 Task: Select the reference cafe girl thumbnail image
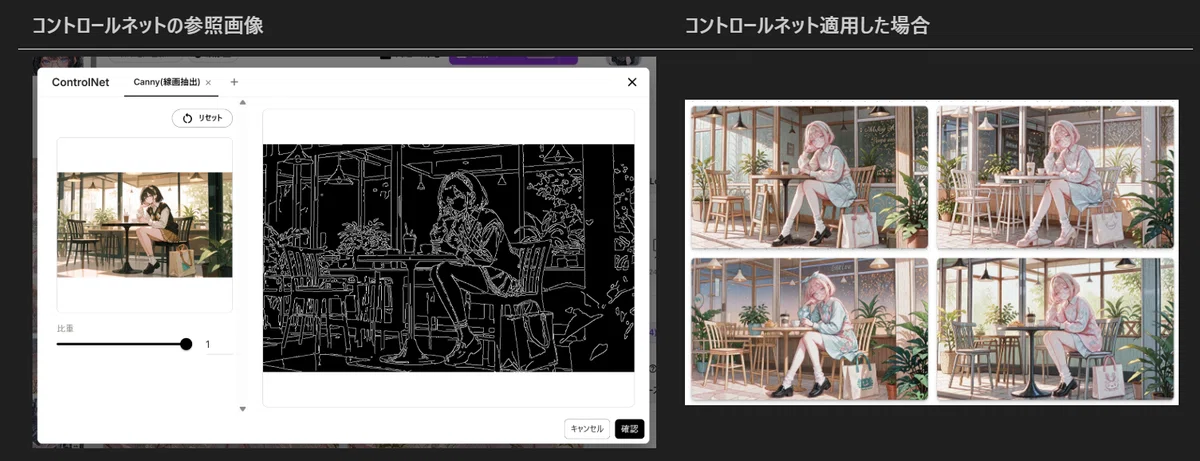tap(145, 225)
